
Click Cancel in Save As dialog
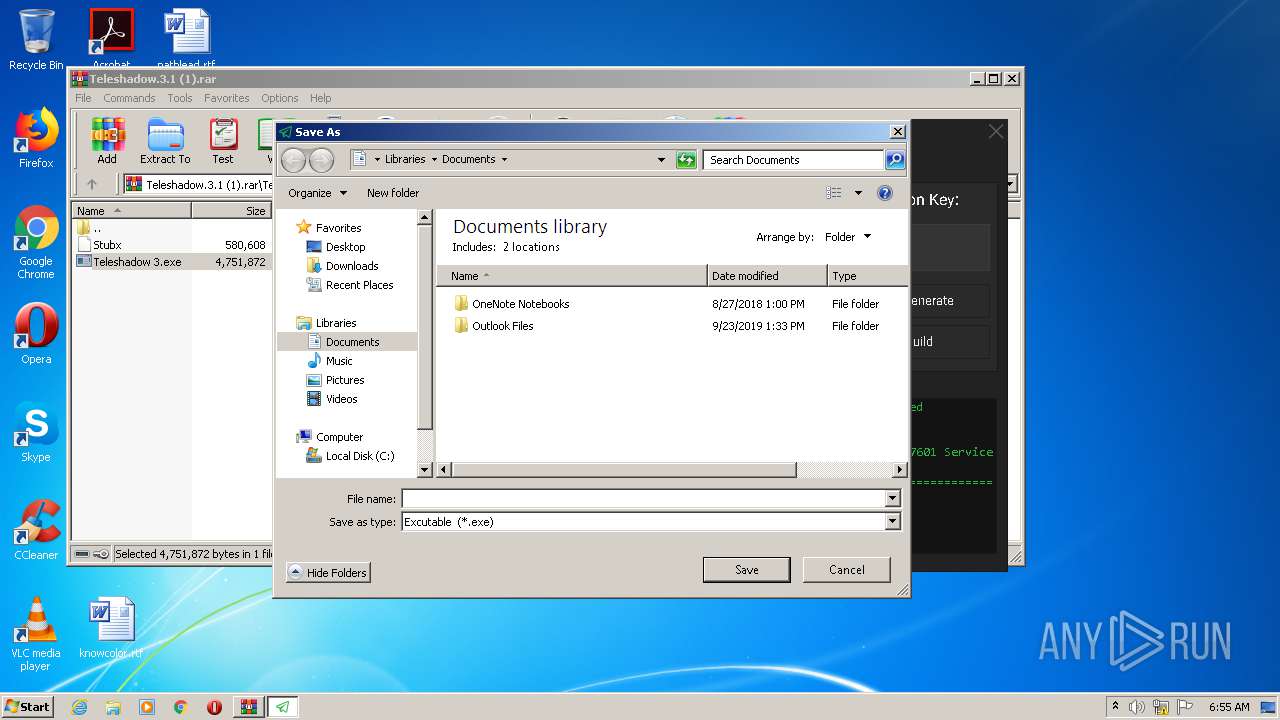pyautogui.click(x=847, y=570)
